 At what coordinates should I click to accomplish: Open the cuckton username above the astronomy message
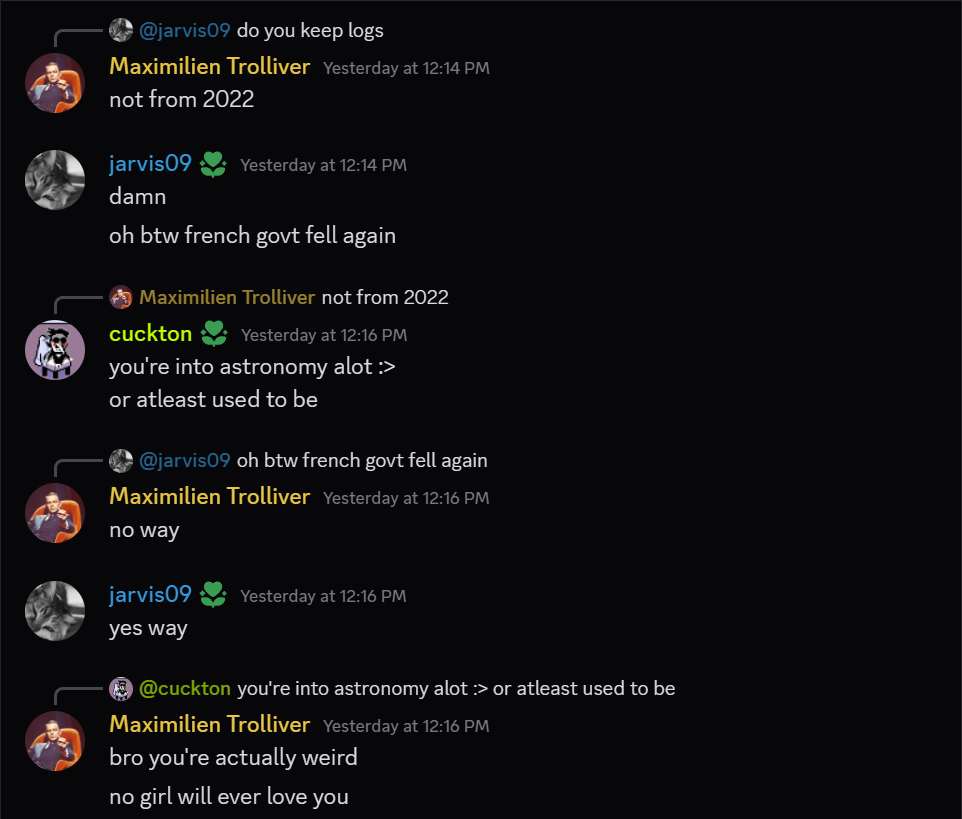pos(150,334)
